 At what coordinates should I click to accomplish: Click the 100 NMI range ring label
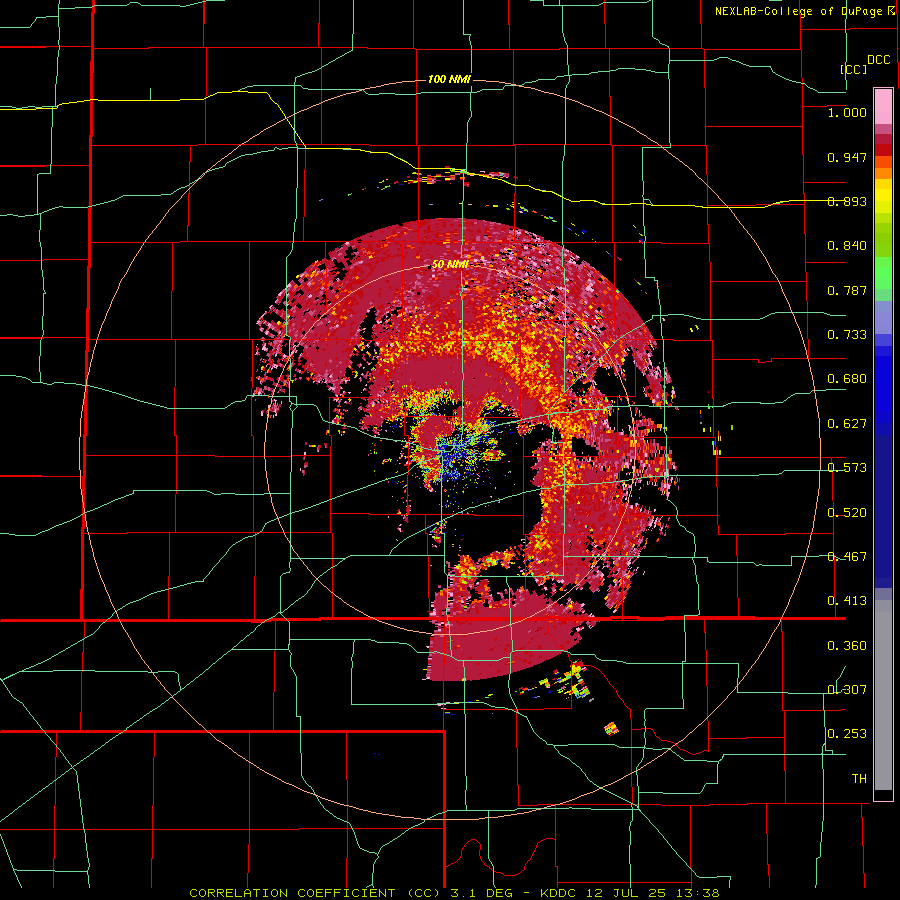click(x=449, y=79)
